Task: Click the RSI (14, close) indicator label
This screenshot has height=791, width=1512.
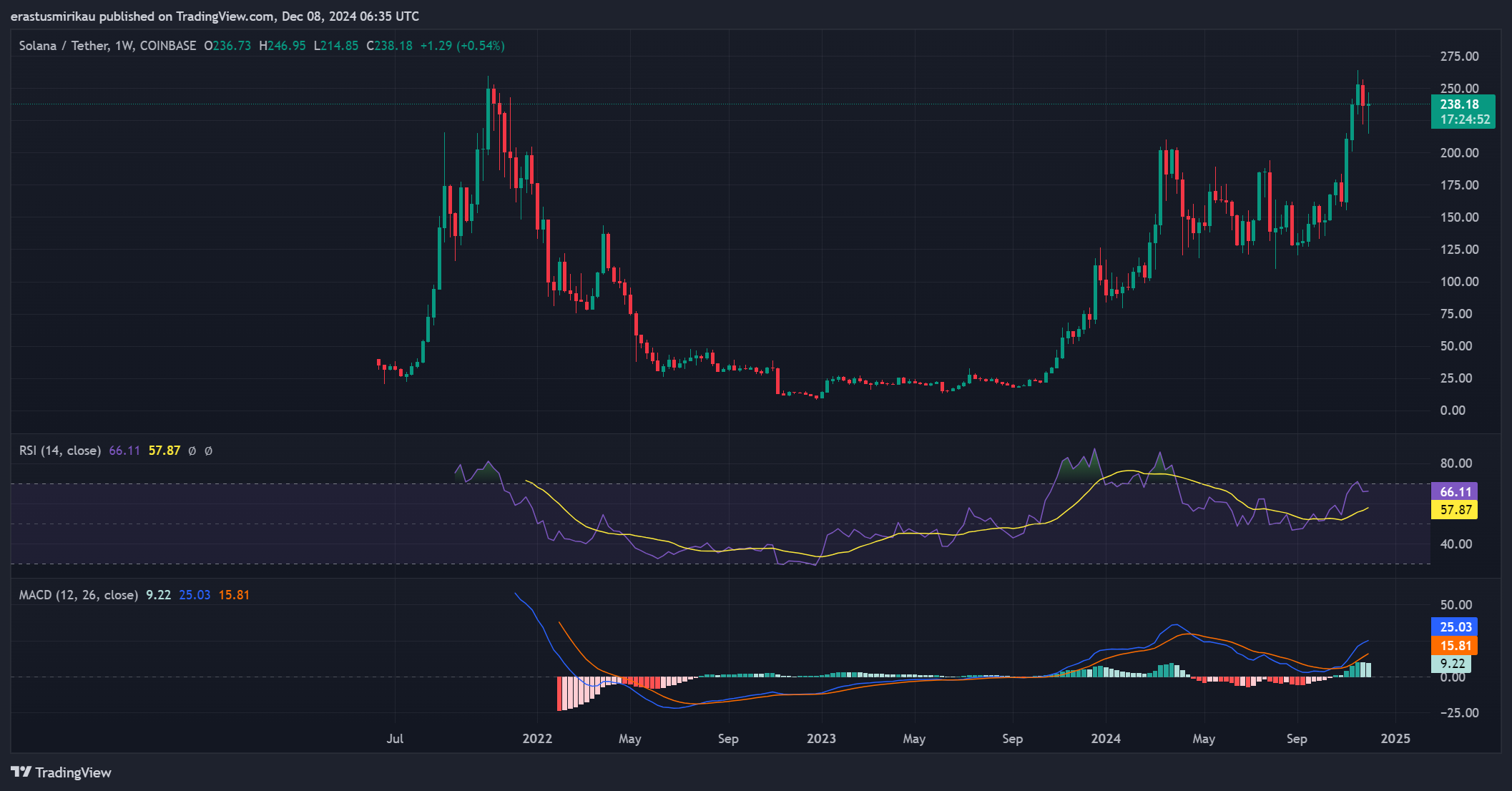Action: [59, 451]
